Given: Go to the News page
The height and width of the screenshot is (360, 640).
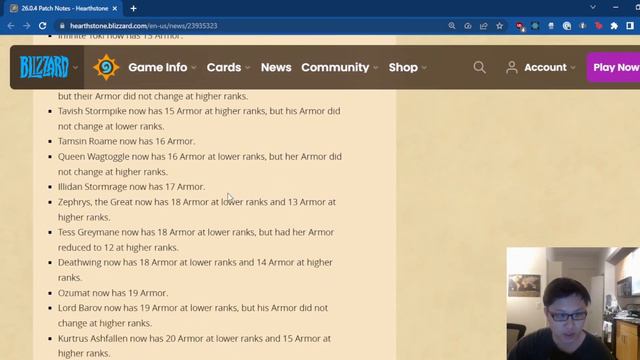Looking at the screenshot, I should tap(276, 67).
